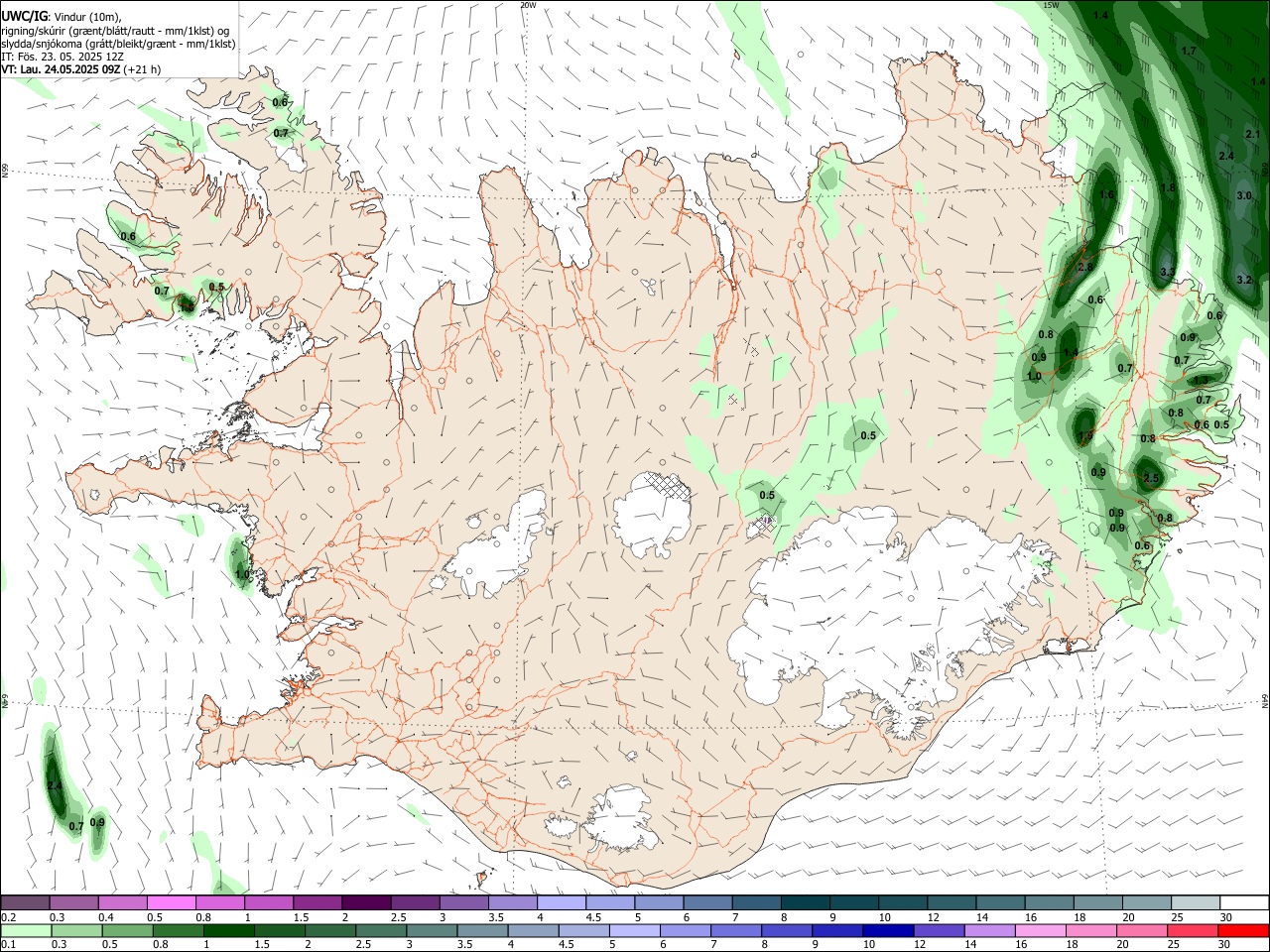The height and width of the screenshot is (952, 1270).
Task: Click the light grey 25 swatch in top row
Action: 1196,903
